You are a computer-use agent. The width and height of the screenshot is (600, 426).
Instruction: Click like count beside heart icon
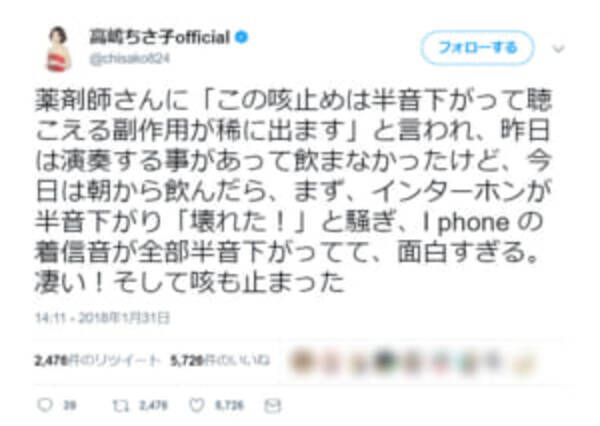(x=229, y=405)
